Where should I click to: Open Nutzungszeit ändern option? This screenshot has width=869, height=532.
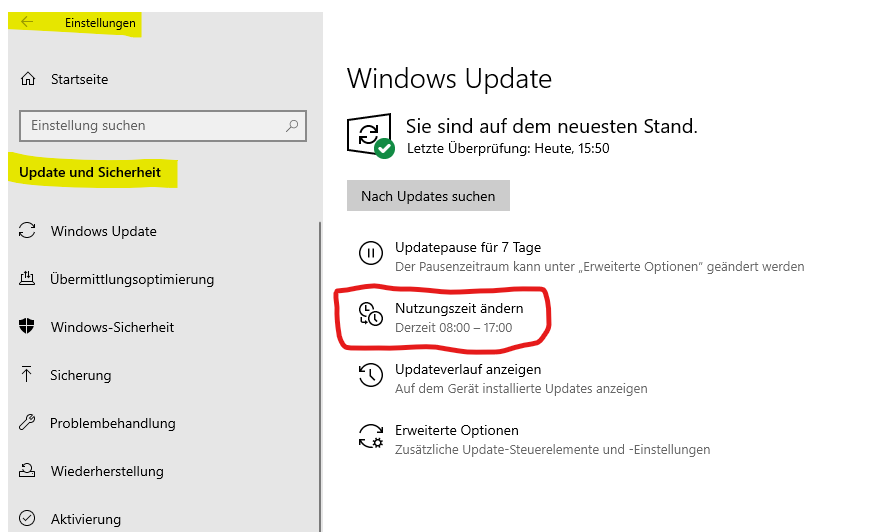tap(459, 308)
